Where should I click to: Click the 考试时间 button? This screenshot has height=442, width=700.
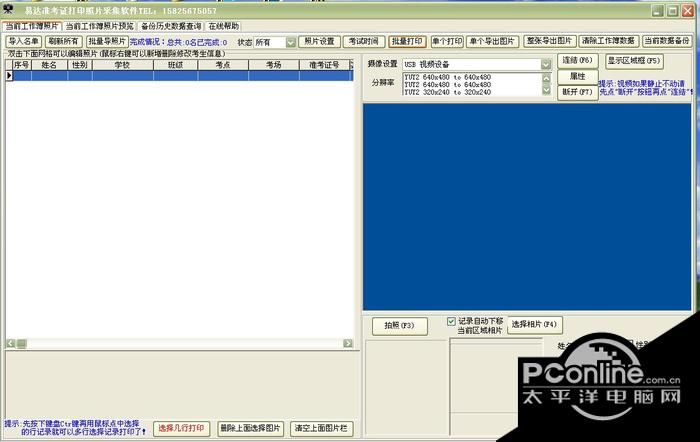click(x=364, y=42)
